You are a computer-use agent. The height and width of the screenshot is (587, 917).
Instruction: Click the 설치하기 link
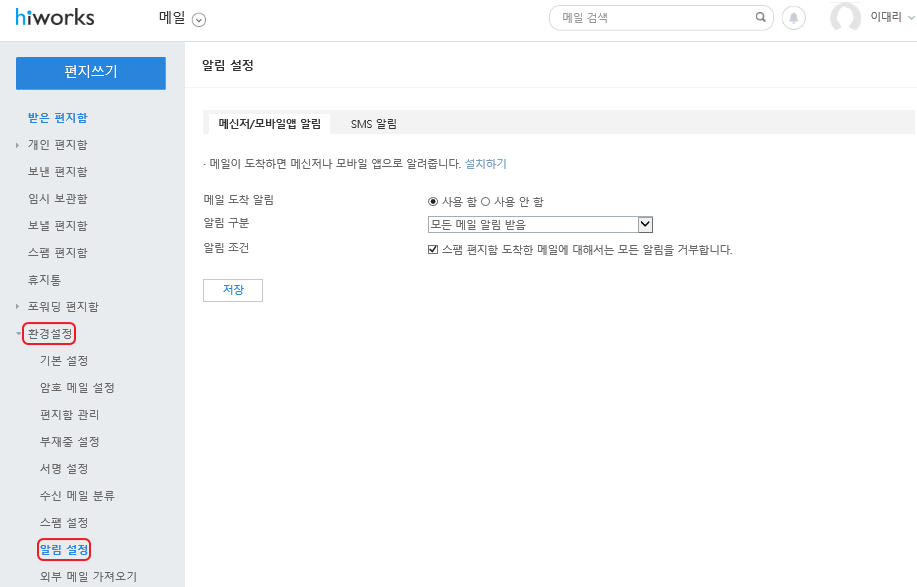pos(486,163)
